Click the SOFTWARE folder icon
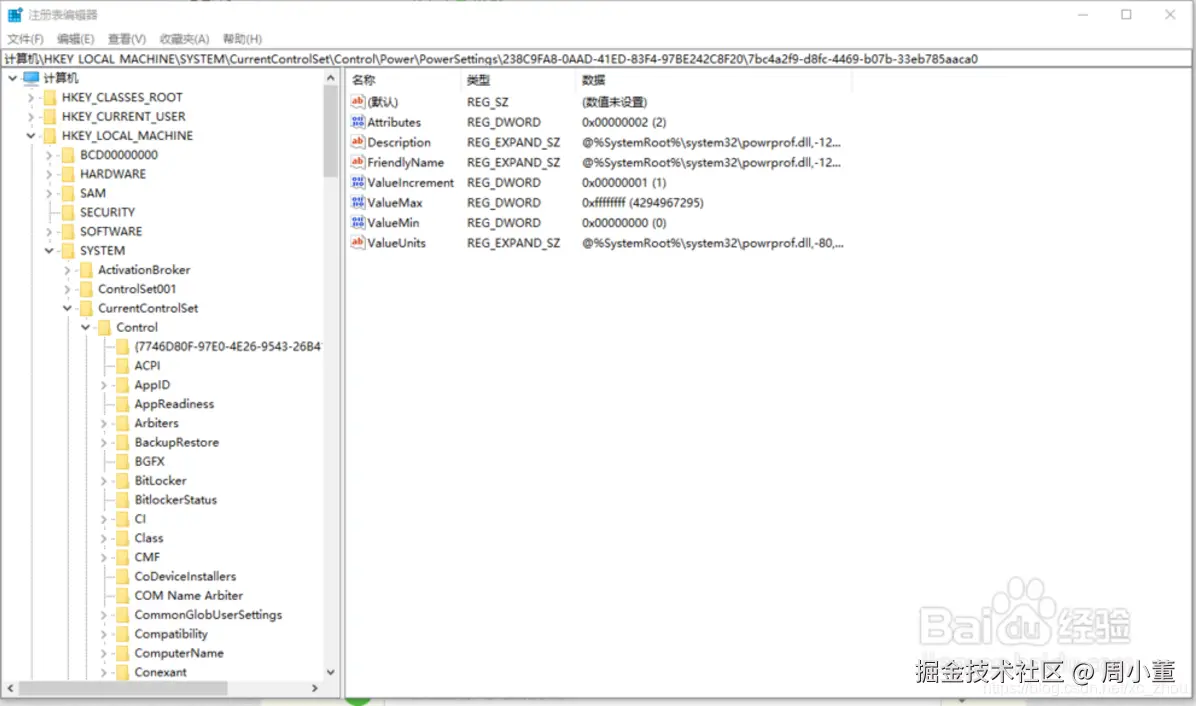Image resolution: width=1196 pixels, height=706 pixels. pyautogui.click(x=69, y=231)
